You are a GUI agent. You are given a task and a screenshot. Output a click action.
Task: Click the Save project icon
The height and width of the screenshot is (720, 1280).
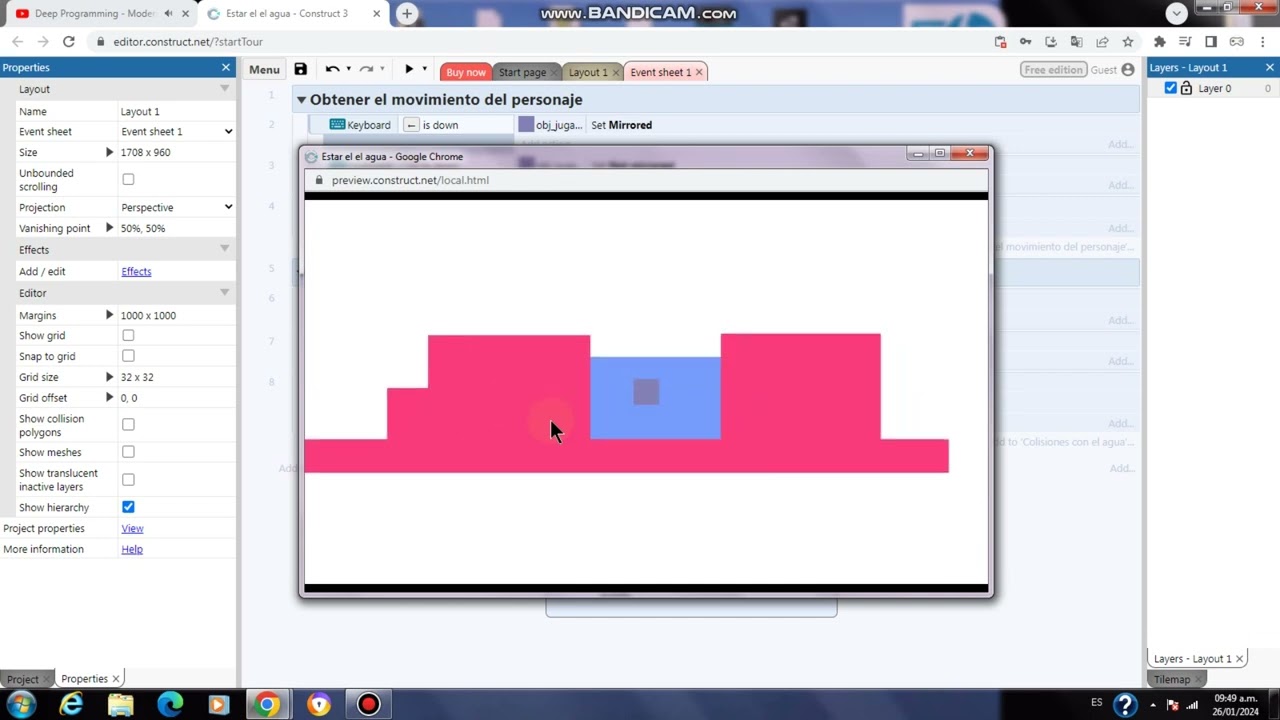[300, 69]
